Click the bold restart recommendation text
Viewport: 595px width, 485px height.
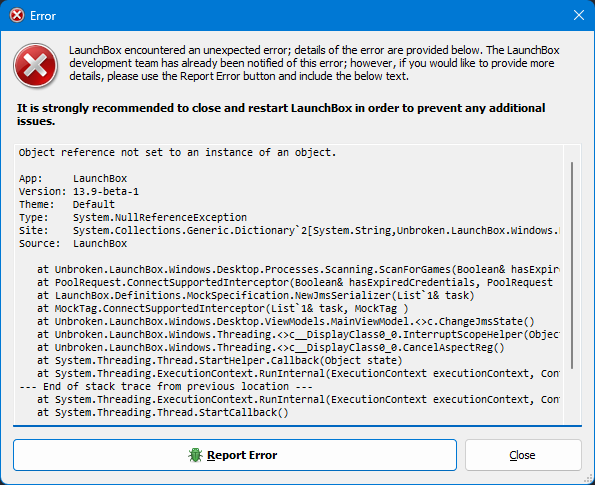(281, 114)
